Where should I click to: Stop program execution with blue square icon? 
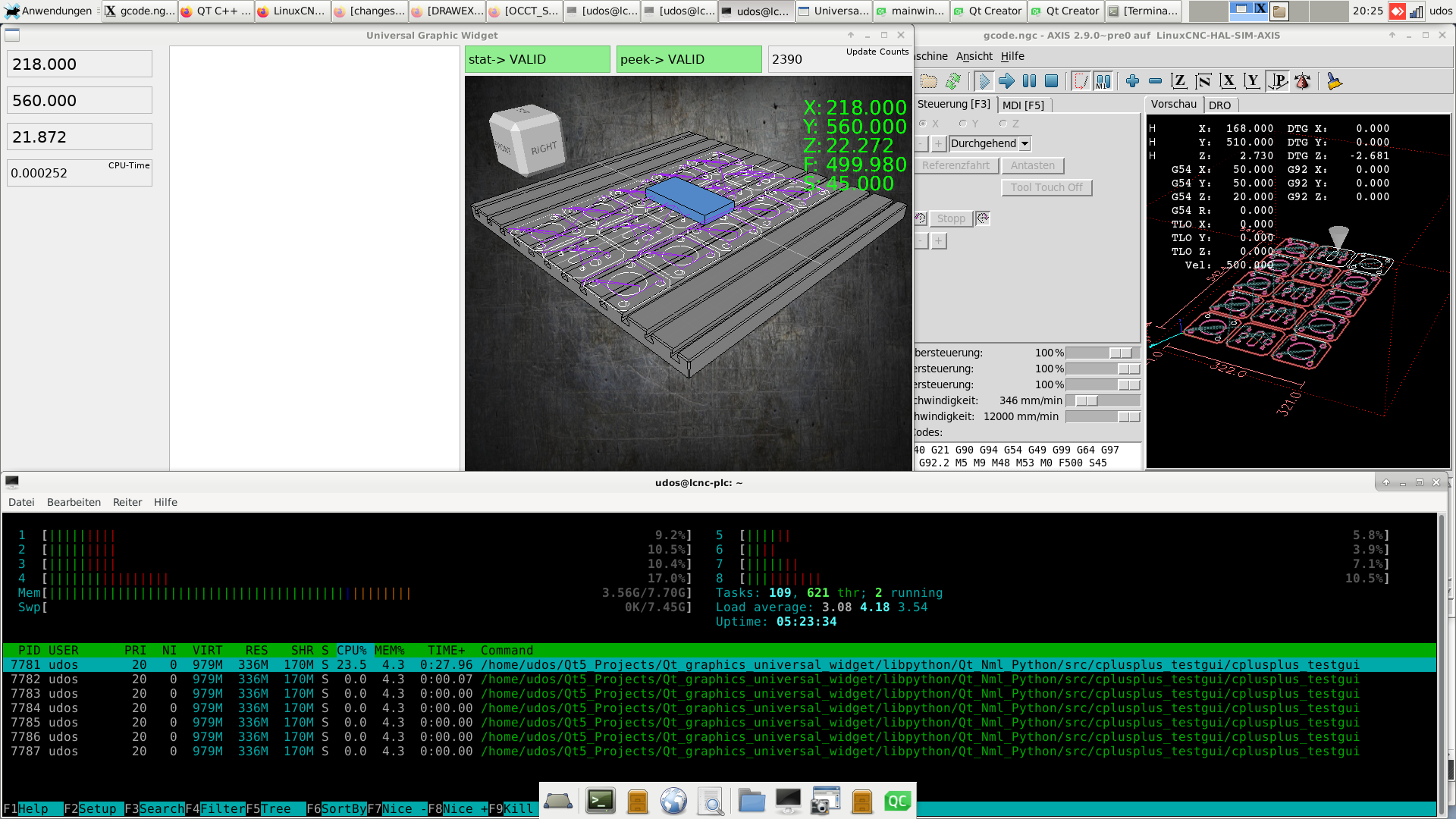(1052, 81)
